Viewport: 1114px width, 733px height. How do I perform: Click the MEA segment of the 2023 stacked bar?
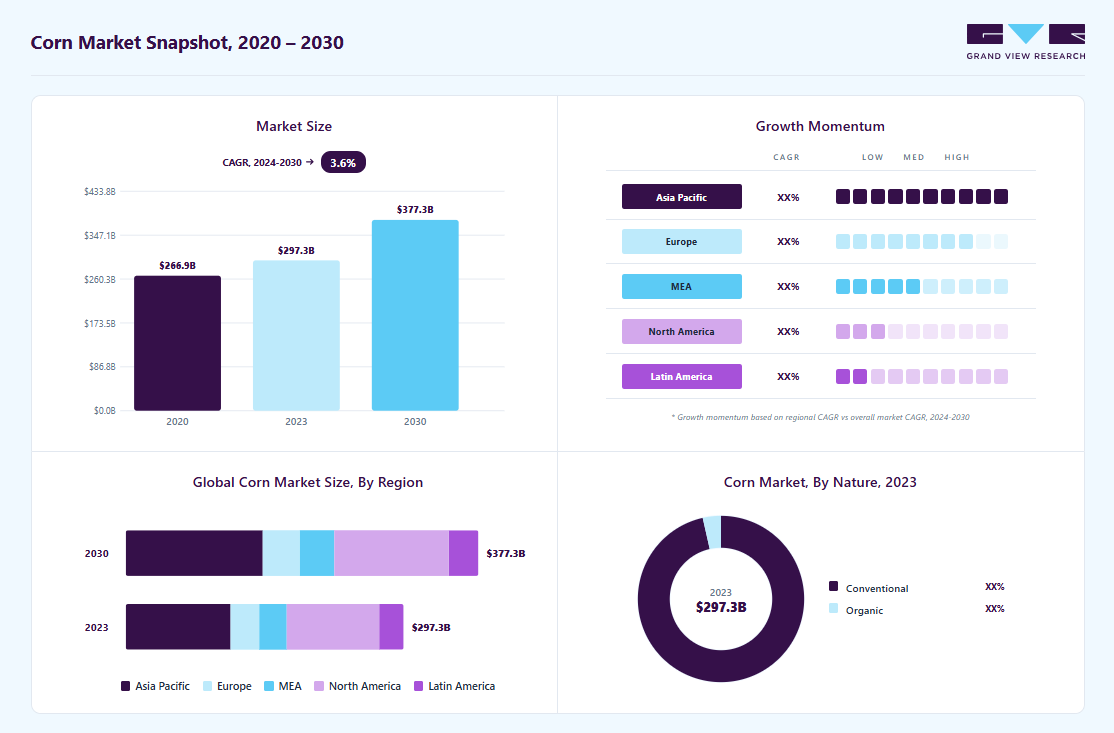click(273, 626)
